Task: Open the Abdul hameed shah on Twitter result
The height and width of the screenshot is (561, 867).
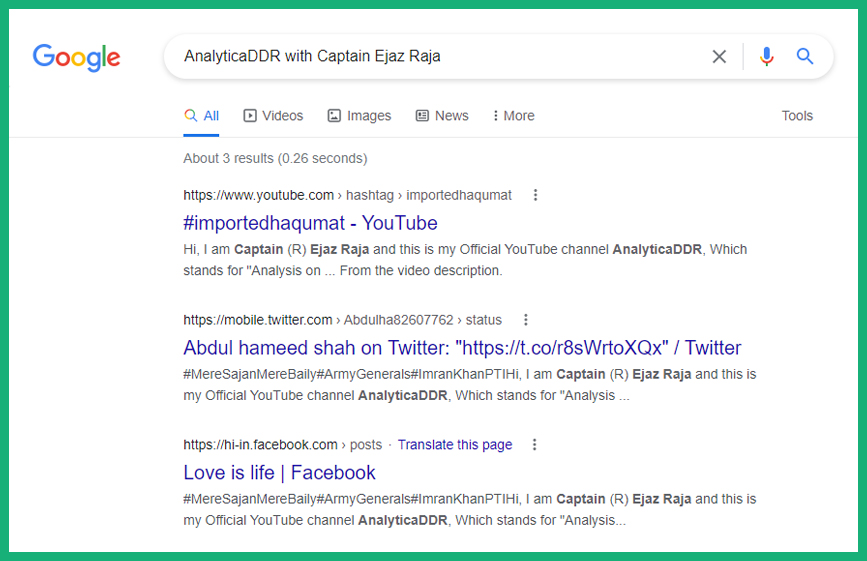Action: [462, 348]
